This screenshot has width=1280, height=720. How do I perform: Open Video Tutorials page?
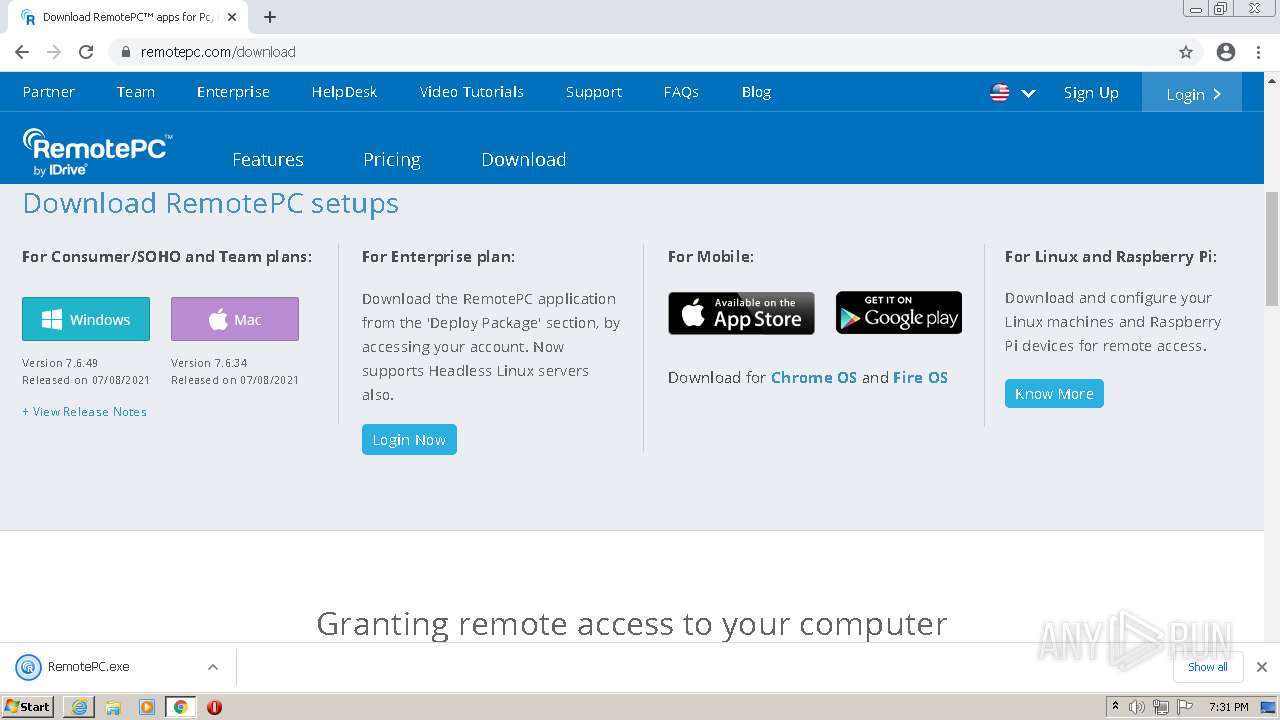click(472, 92)
